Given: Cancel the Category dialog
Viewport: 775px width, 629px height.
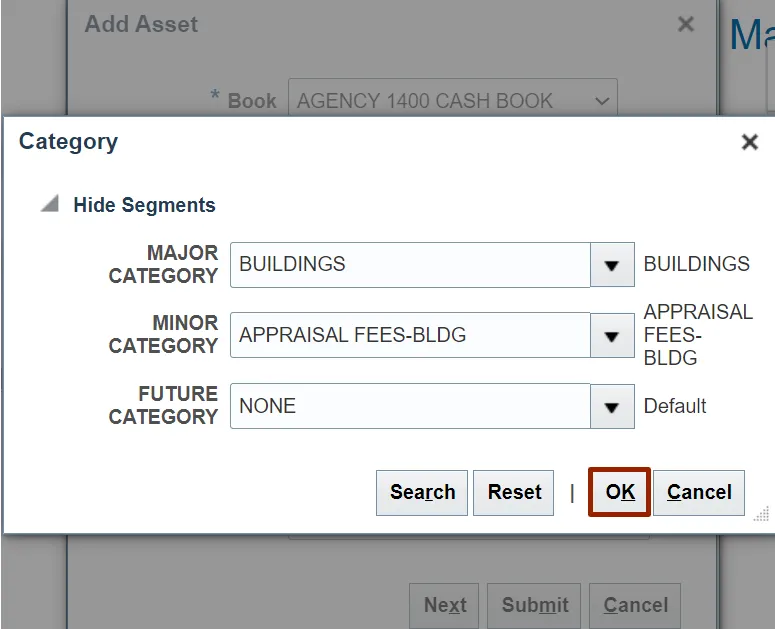Looking at the screenshot, I should pyautogui.click(x=699, y=492).
